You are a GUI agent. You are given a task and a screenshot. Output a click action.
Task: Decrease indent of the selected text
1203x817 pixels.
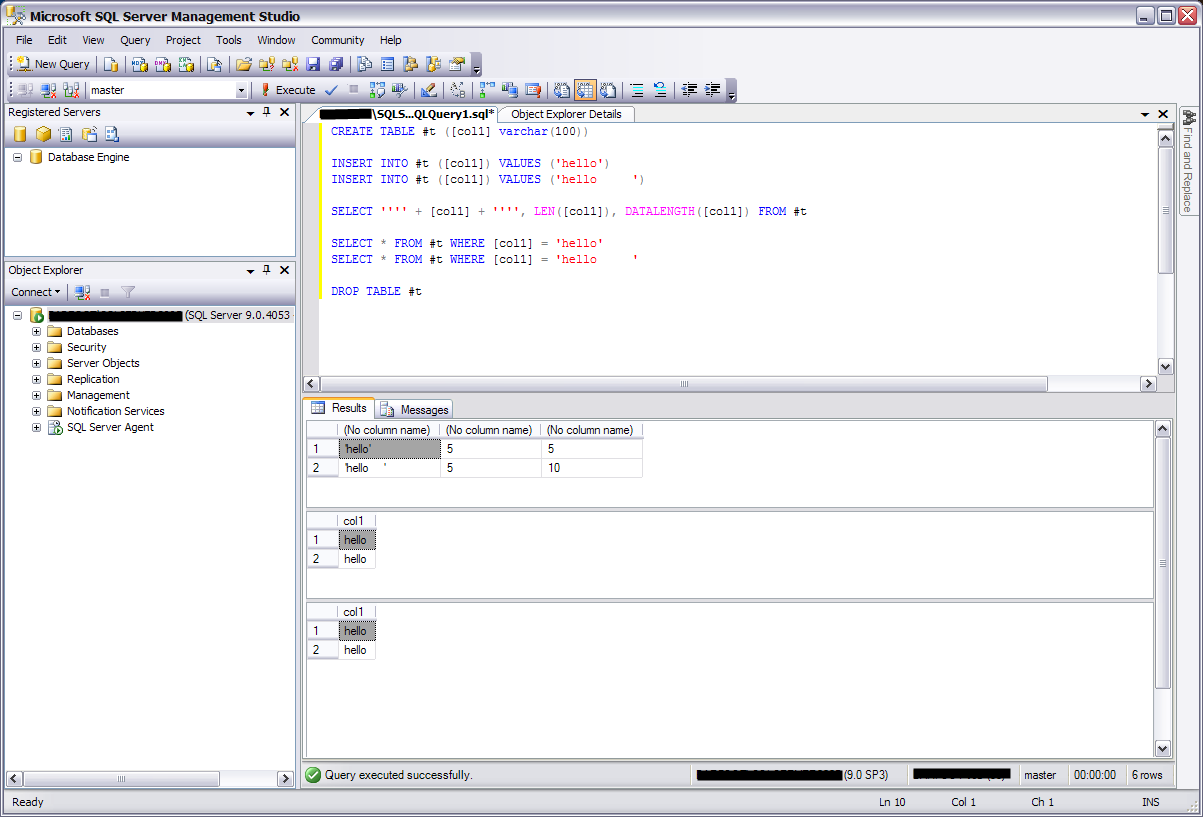click(689, 90)
